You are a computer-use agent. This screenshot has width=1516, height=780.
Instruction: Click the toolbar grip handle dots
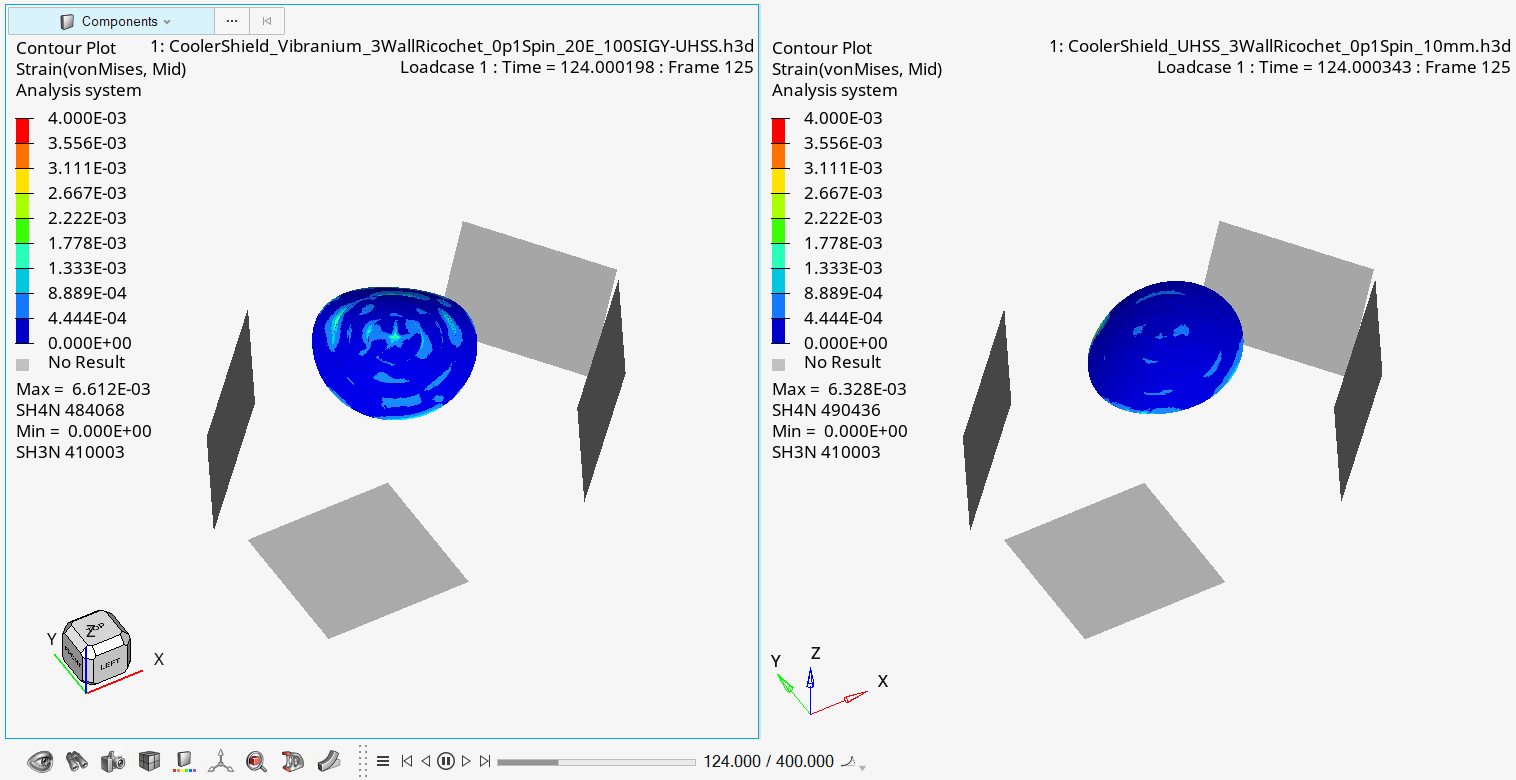[362, 761]
